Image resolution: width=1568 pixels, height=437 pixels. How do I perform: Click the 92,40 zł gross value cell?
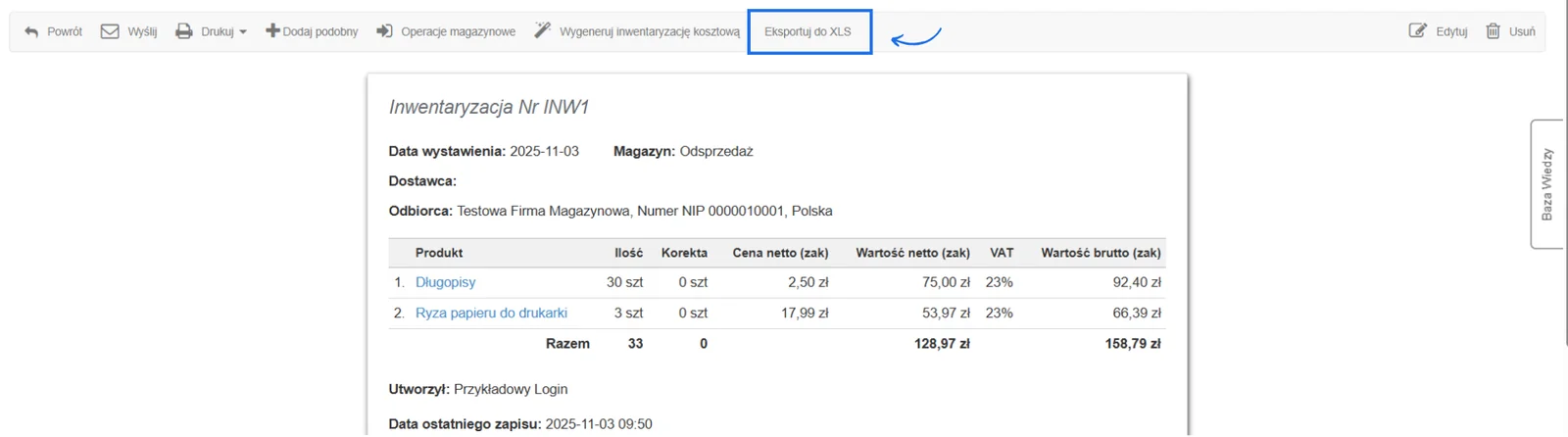1137,282
